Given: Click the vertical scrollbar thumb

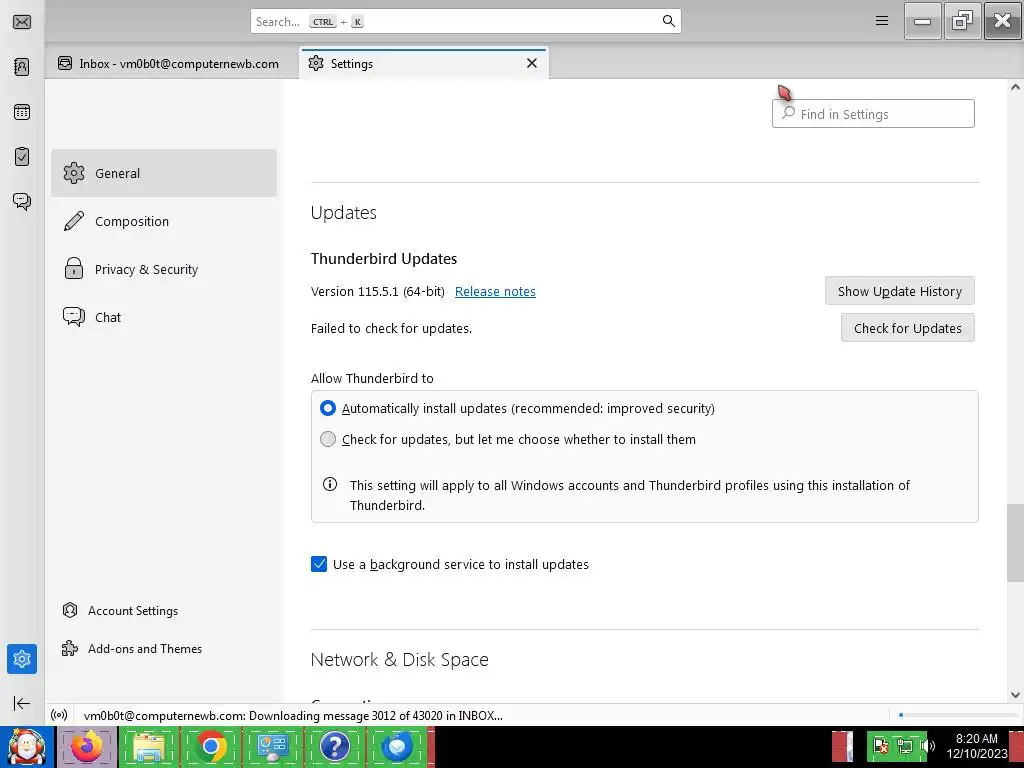Looking at the screenshot, I should click(1015, 542).
